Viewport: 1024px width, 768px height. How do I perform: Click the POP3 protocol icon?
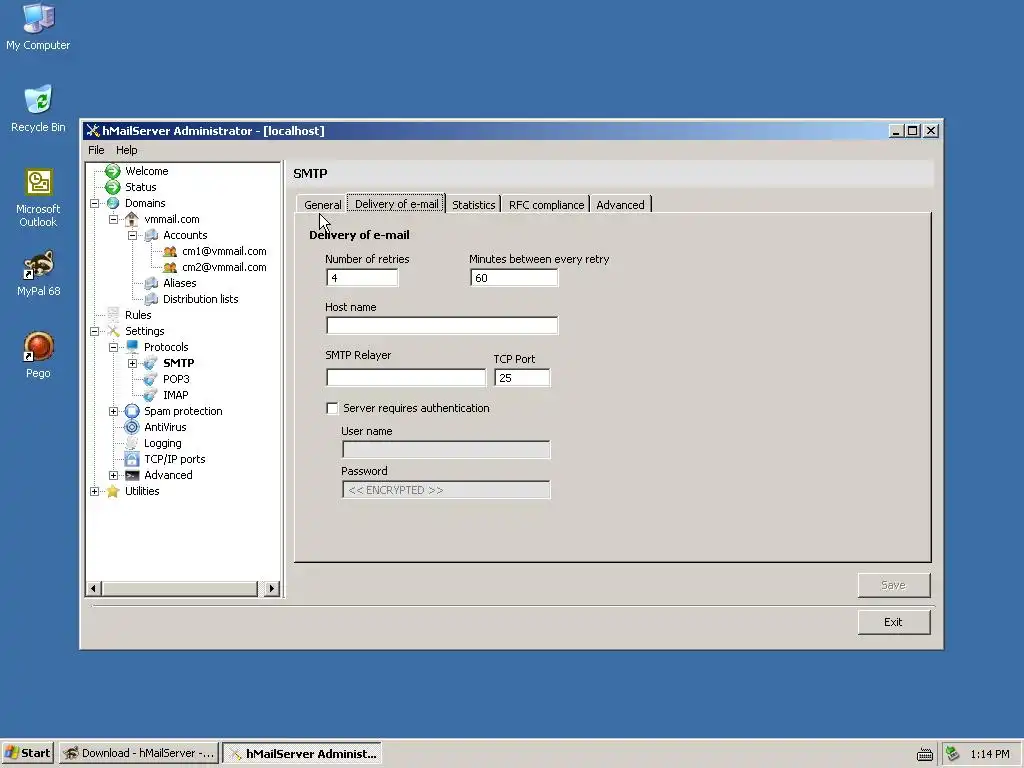(151, 379)
